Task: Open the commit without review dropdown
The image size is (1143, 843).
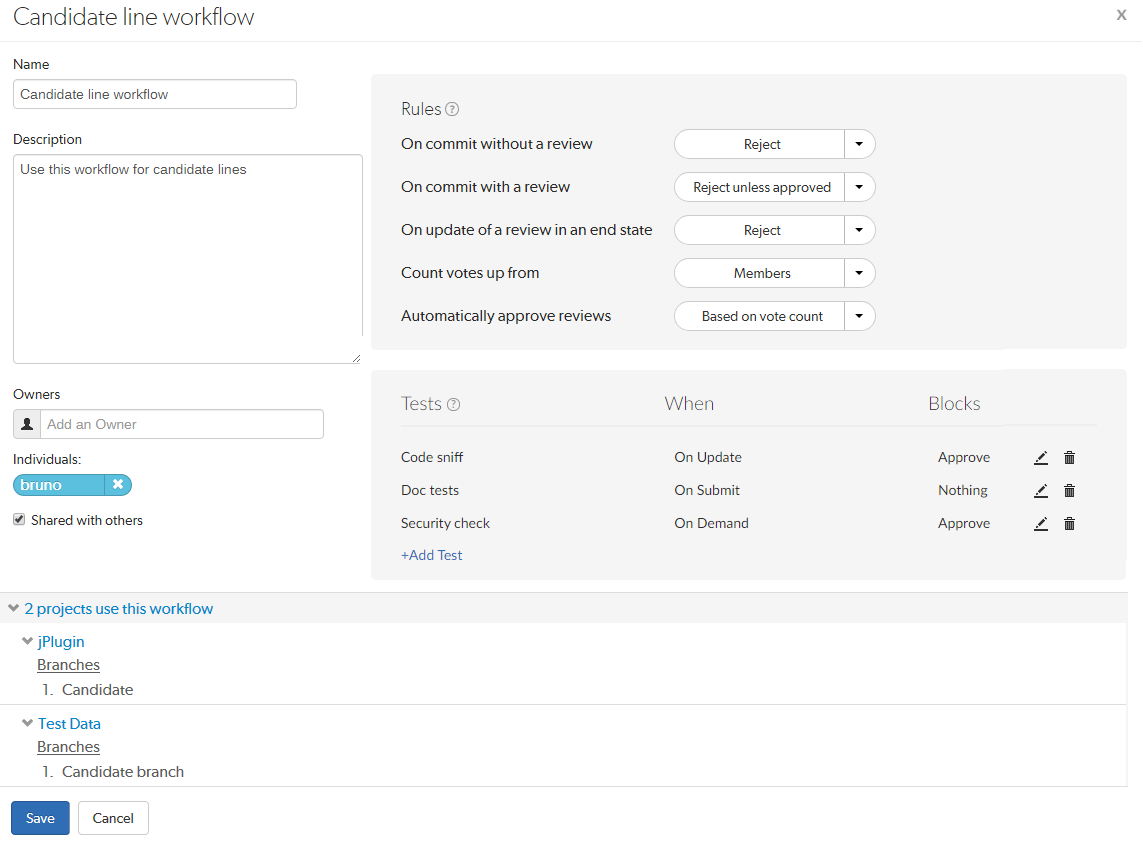Action: tap(859, 144)
